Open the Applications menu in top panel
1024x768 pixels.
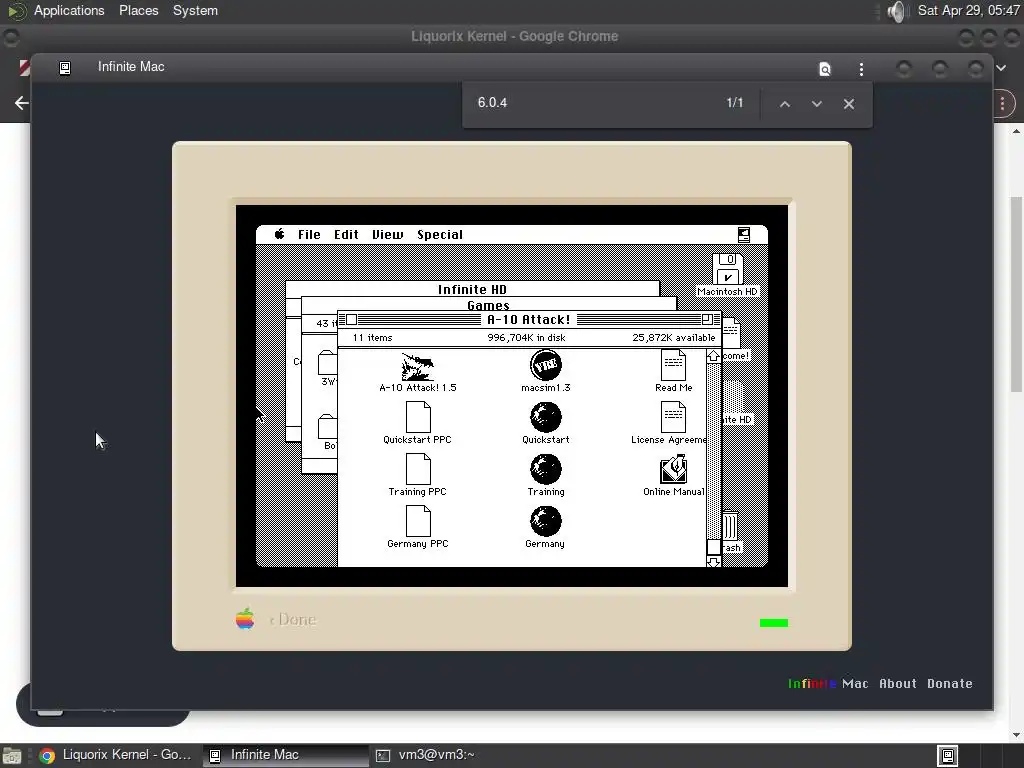(x=69, y=10)
